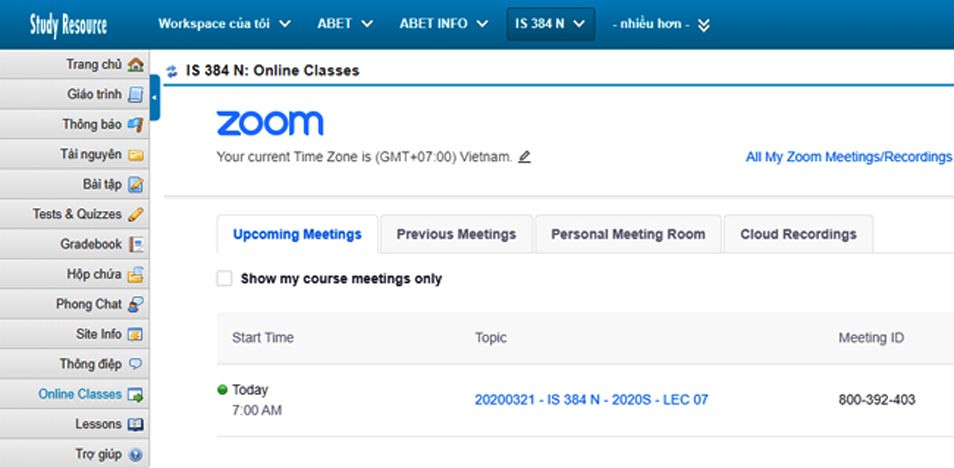Enable Show my course meetings only
954x468 pixels.
coord(225,279)
